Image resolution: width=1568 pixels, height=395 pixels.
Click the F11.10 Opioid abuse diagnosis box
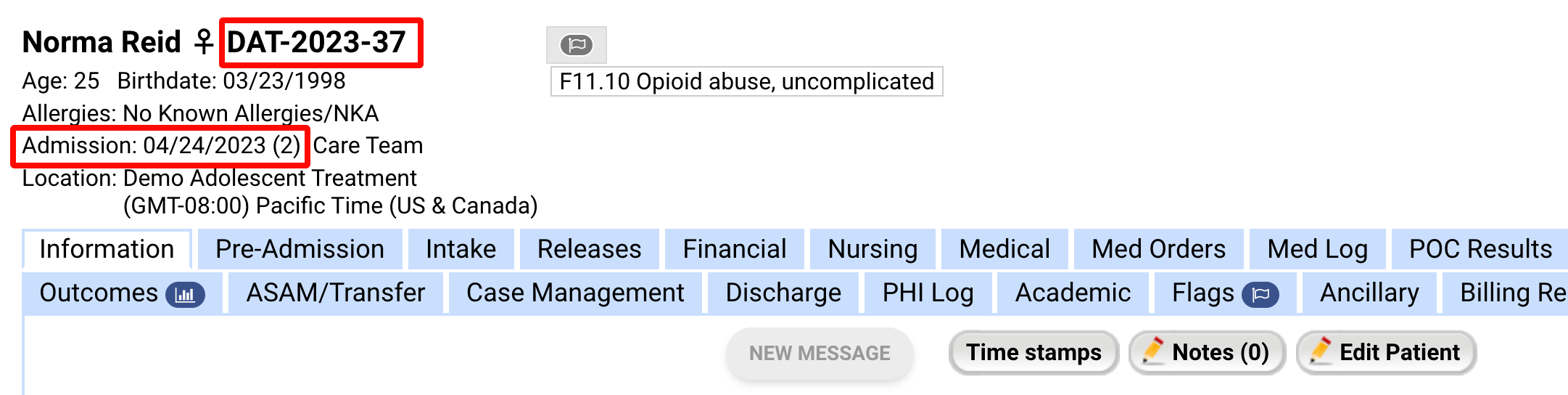(746, 81)
